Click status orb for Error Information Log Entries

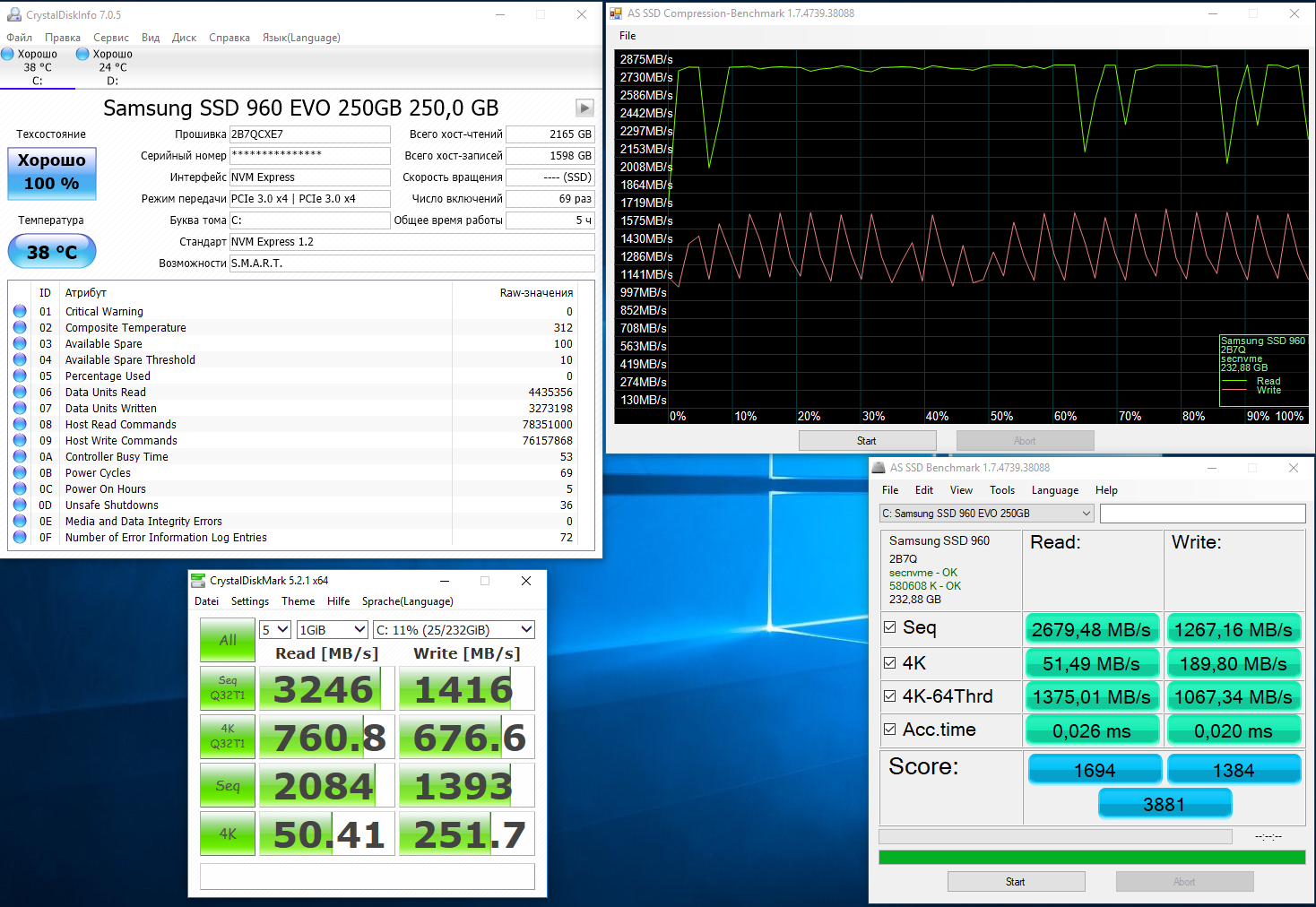click(20, 537)
